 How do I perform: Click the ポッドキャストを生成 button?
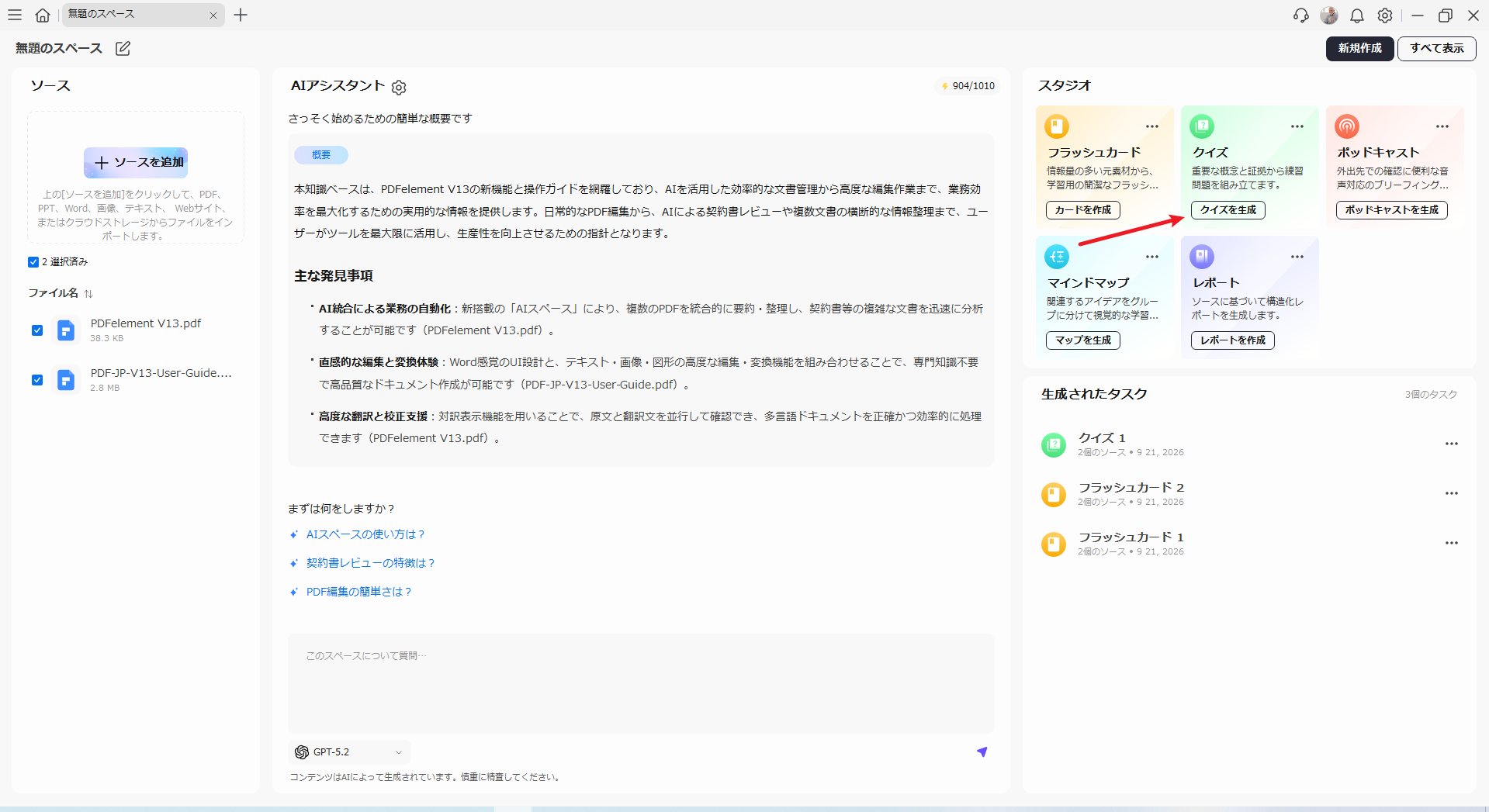[1392, 210]
